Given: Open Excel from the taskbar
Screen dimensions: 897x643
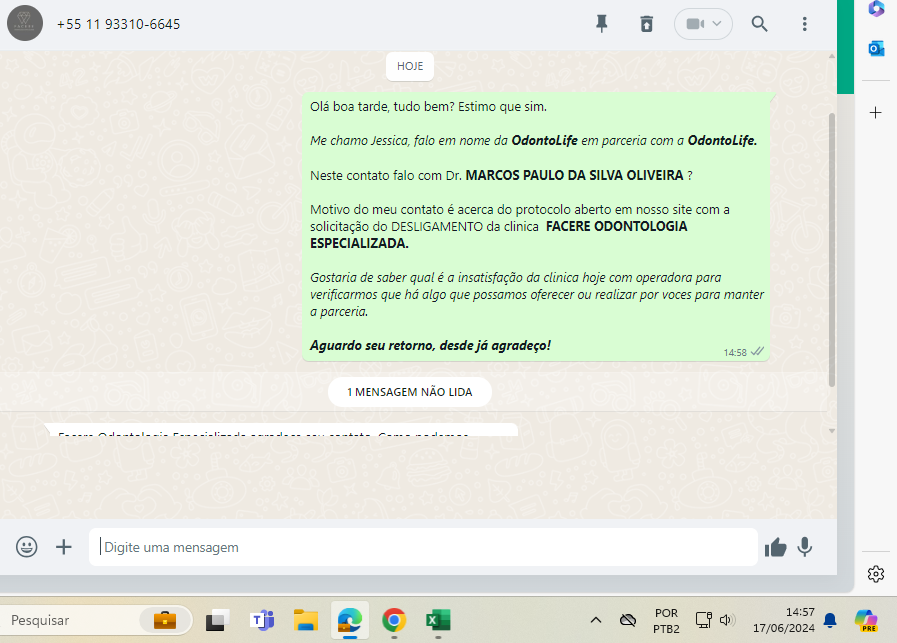Looking at the screenshot, I should pos(438,620).
